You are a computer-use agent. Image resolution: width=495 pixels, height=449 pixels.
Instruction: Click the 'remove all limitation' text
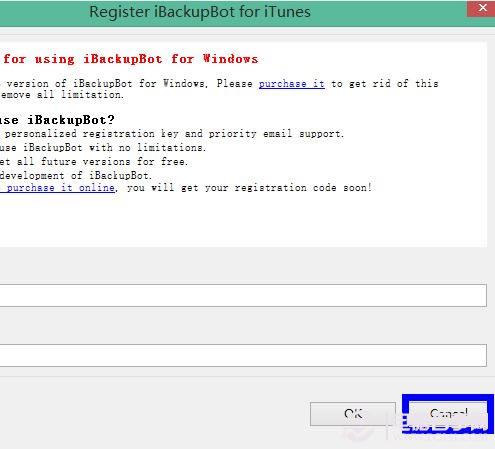point(62,95)
